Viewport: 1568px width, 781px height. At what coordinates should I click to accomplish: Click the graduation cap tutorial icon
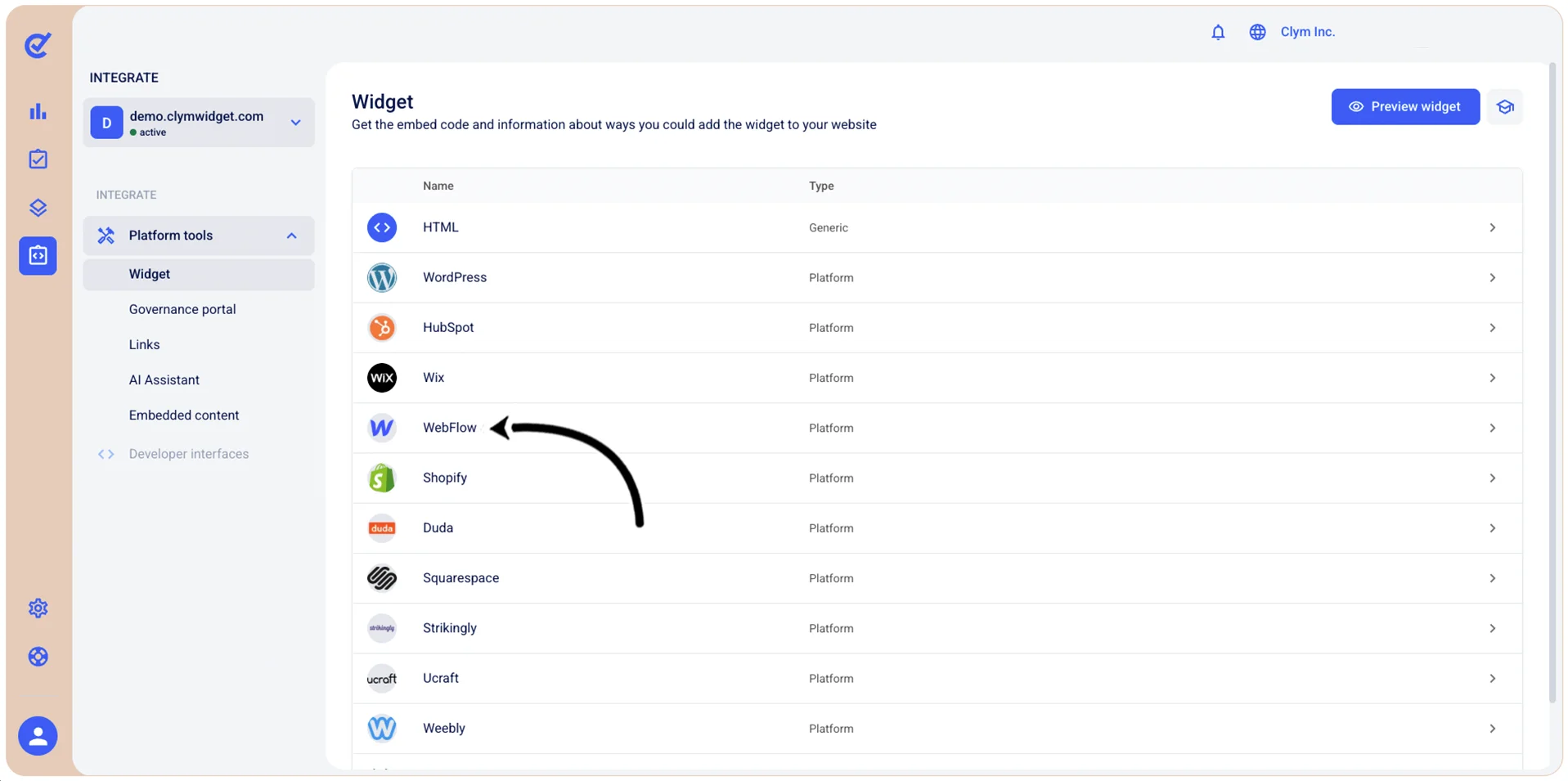click(1505, 107)
